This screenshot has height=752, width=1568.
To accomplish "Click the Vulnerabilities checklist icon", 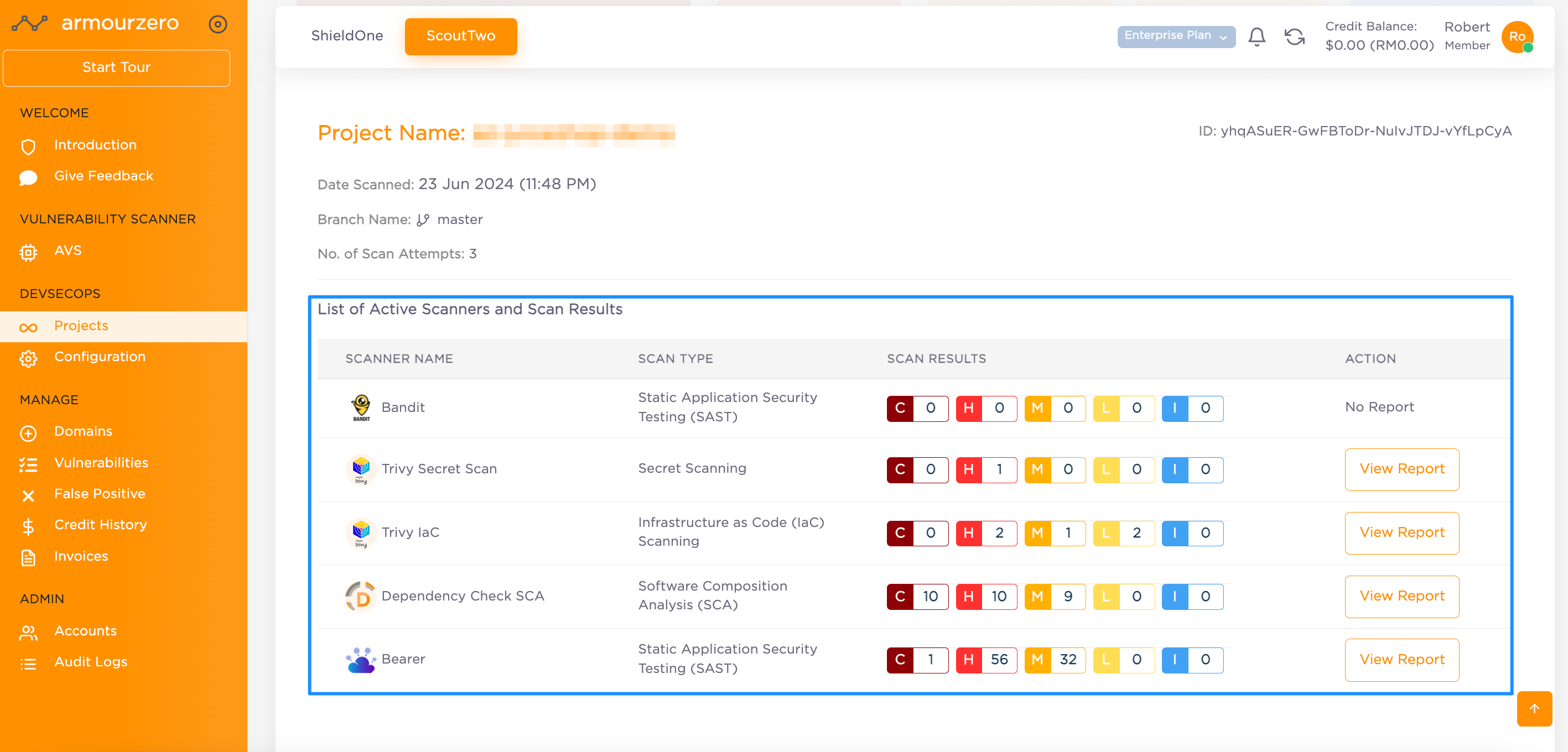I will click(x=28, y=464).
